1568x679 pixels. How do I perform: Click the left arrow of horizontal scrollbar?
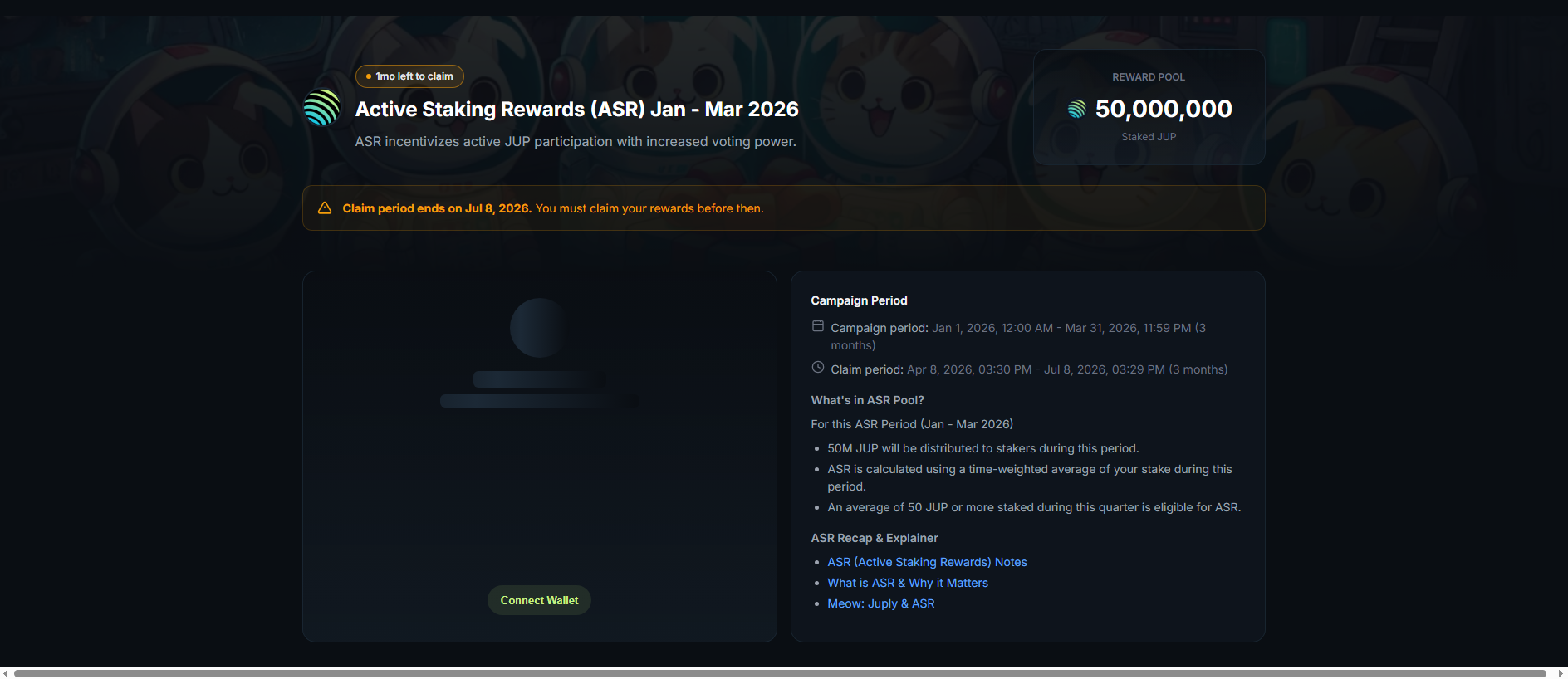pos(5,673)
